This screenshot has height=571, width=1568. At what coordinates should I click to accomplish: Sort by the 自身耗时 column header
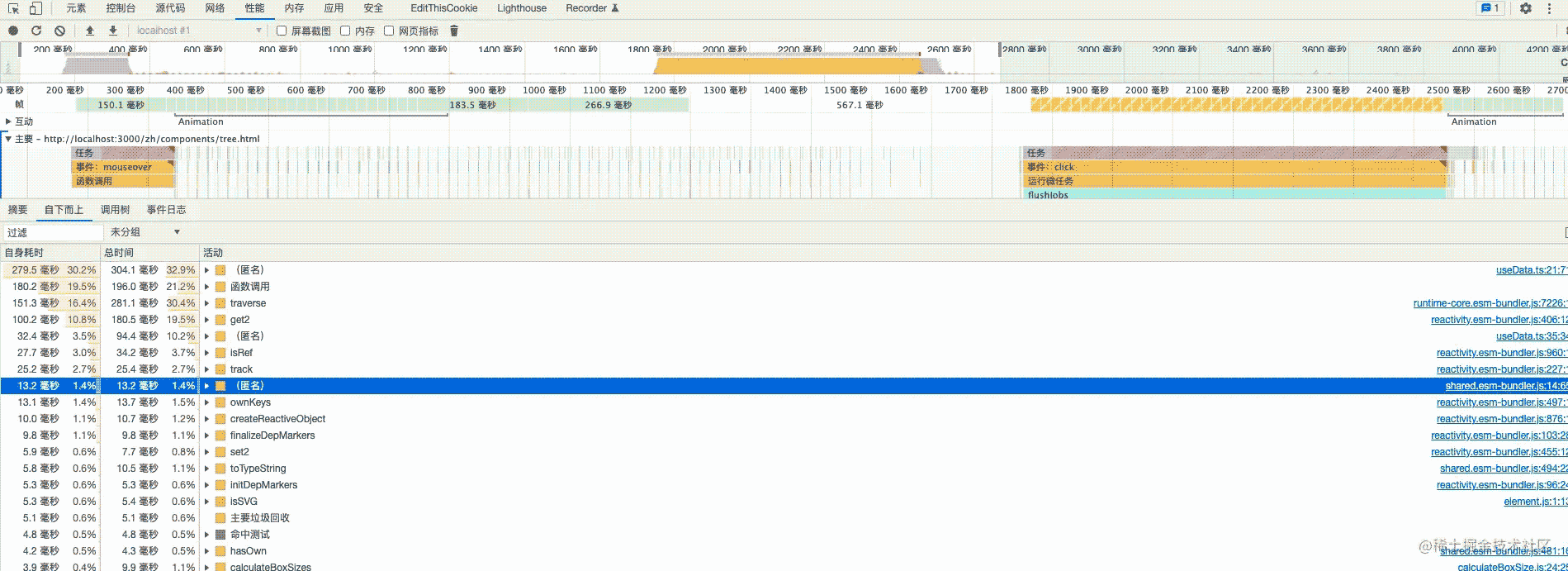[50, 253]
